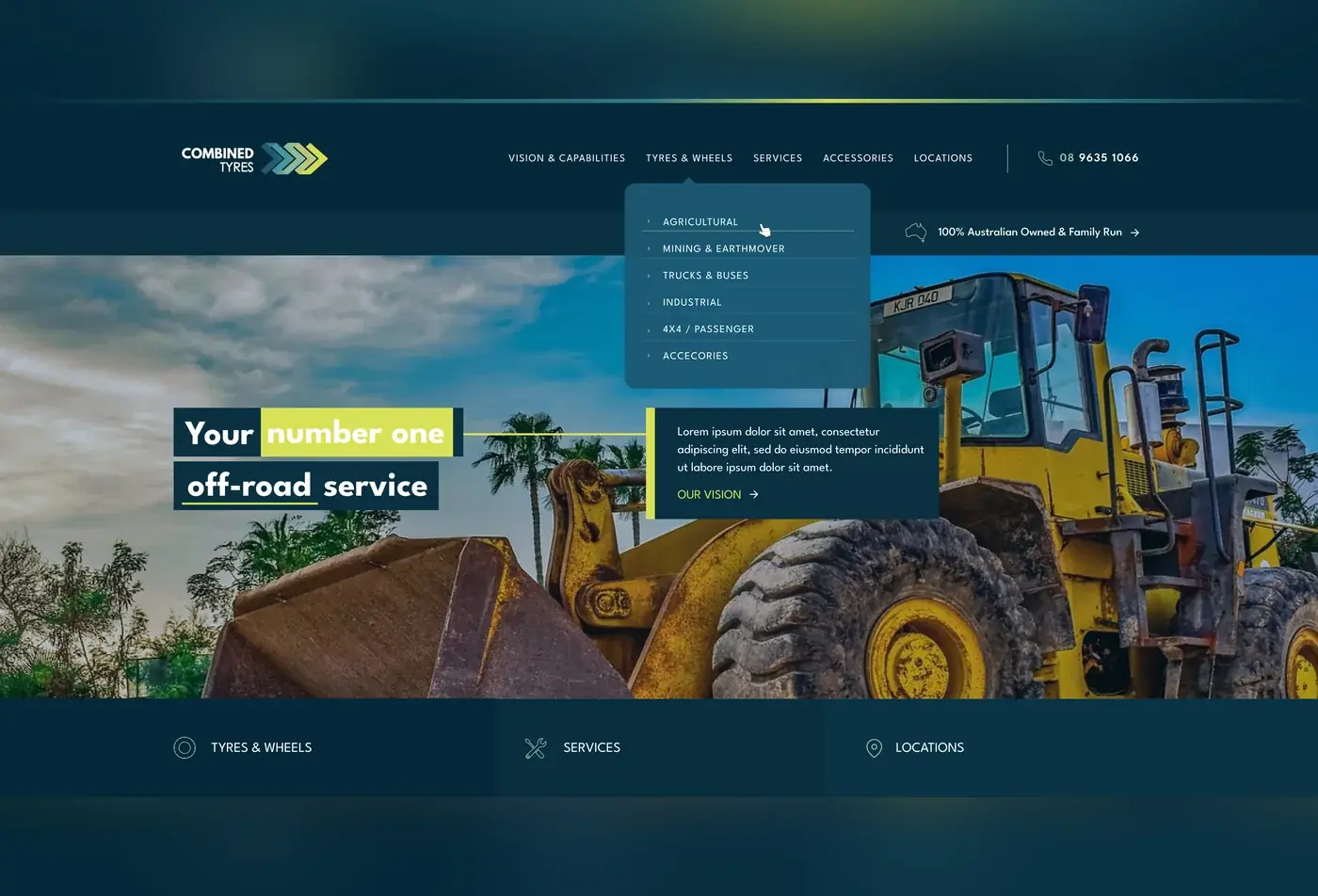Click the arrow beside Our Vision
1318x896 pixels.
pyautogui.click(x=754, y=494)
